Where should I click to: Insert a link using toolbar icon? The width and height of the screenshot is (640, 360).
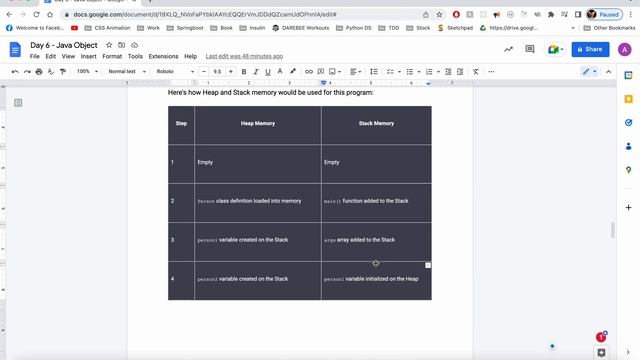pos(309,71)
